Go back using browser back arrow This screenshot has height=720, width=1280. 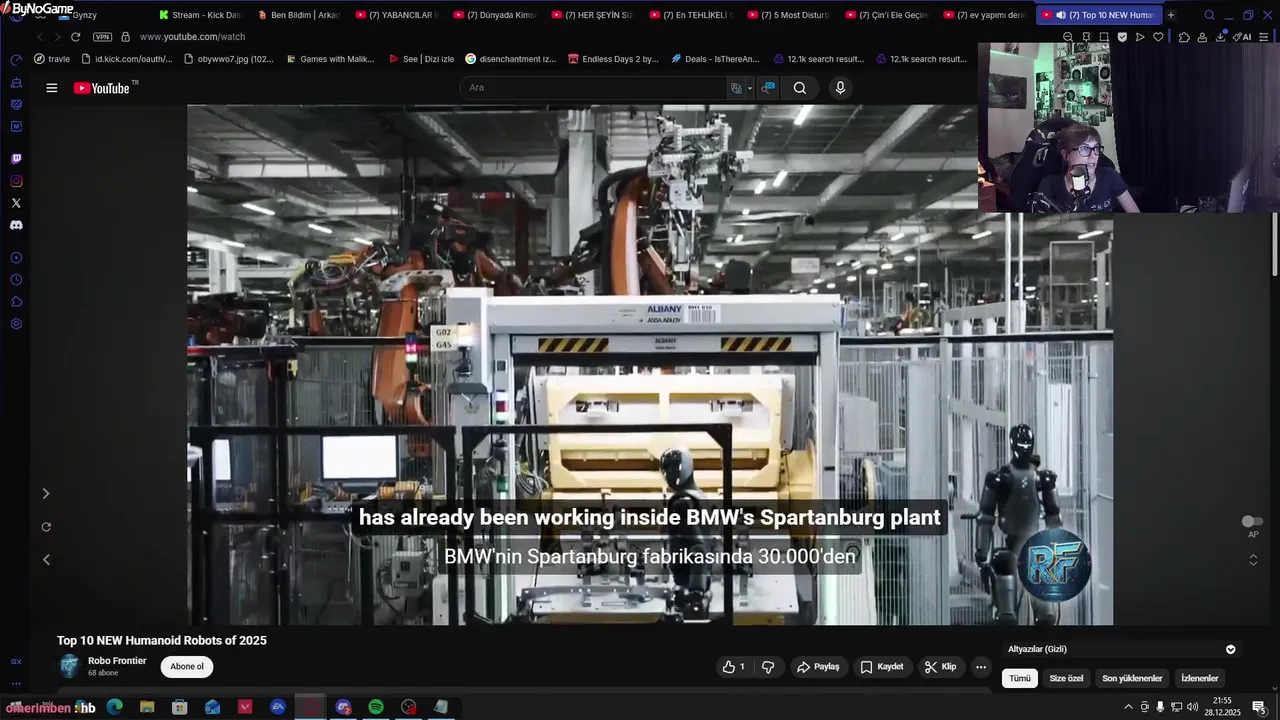tap(40, 37)
